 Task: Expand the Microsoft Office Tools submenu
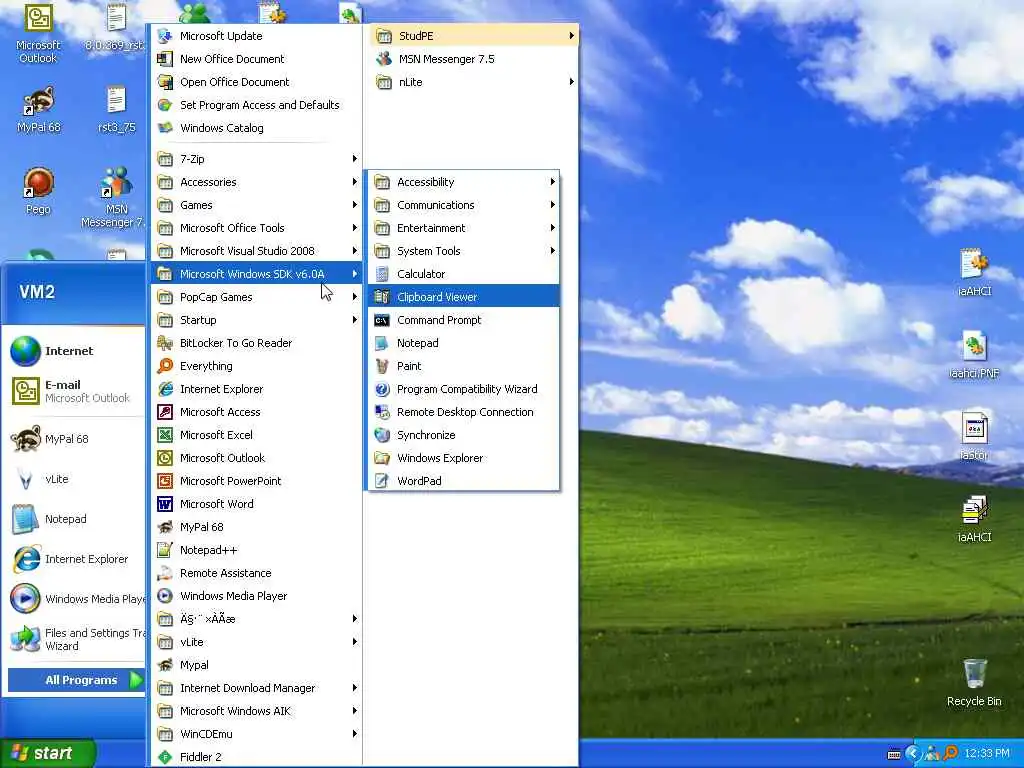(x=257, y=228)
